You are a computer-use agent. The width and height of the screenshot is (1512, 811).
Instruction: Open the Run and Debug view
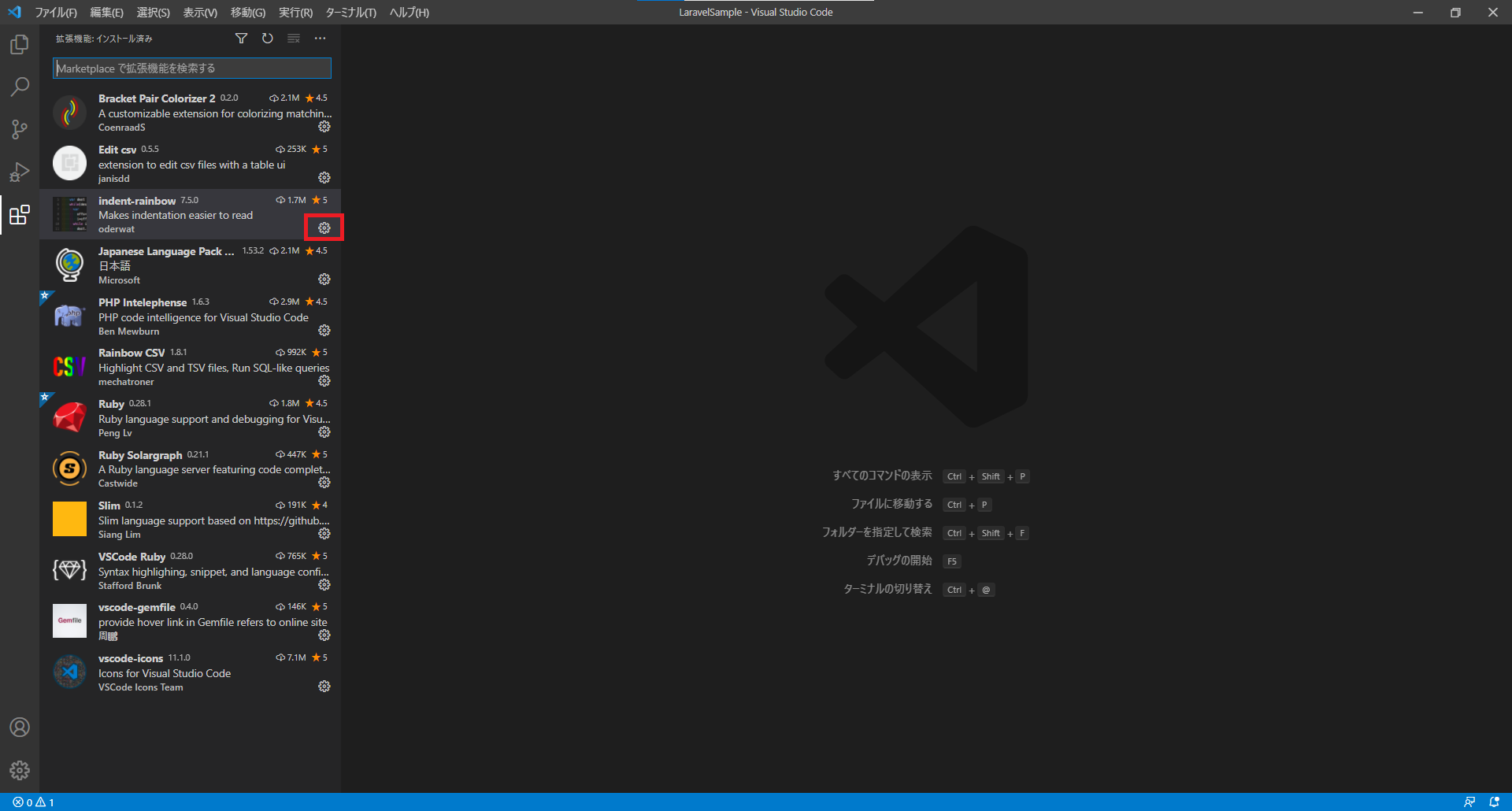[20, 172]
